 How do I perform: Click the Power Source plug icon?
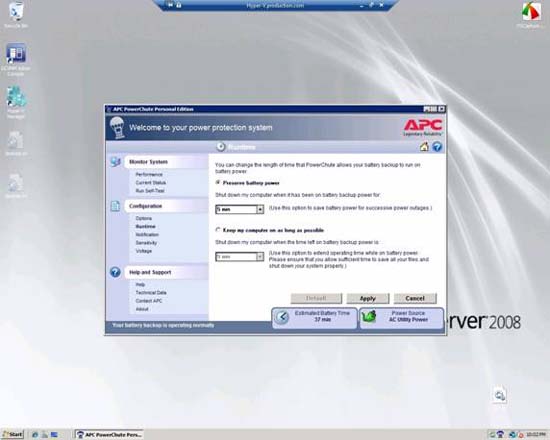(369, 316)
